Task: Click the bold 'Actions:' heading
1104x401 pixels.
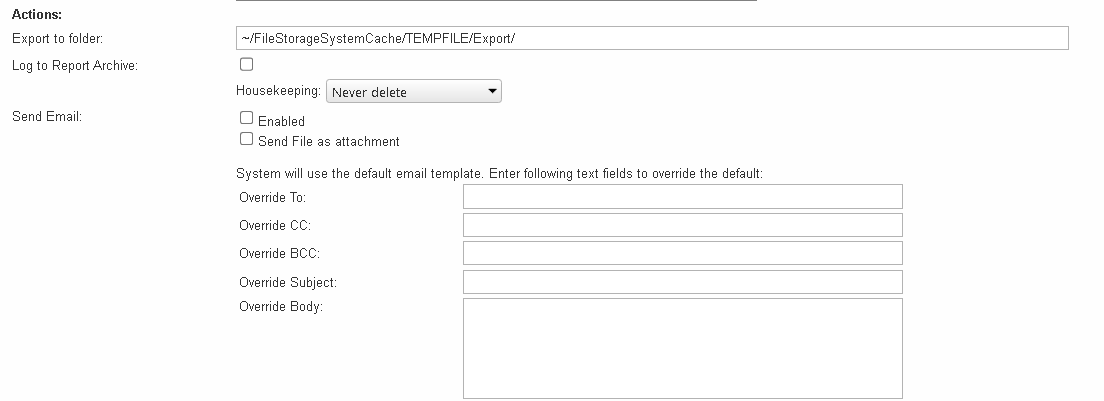Action: pos(37,14)
